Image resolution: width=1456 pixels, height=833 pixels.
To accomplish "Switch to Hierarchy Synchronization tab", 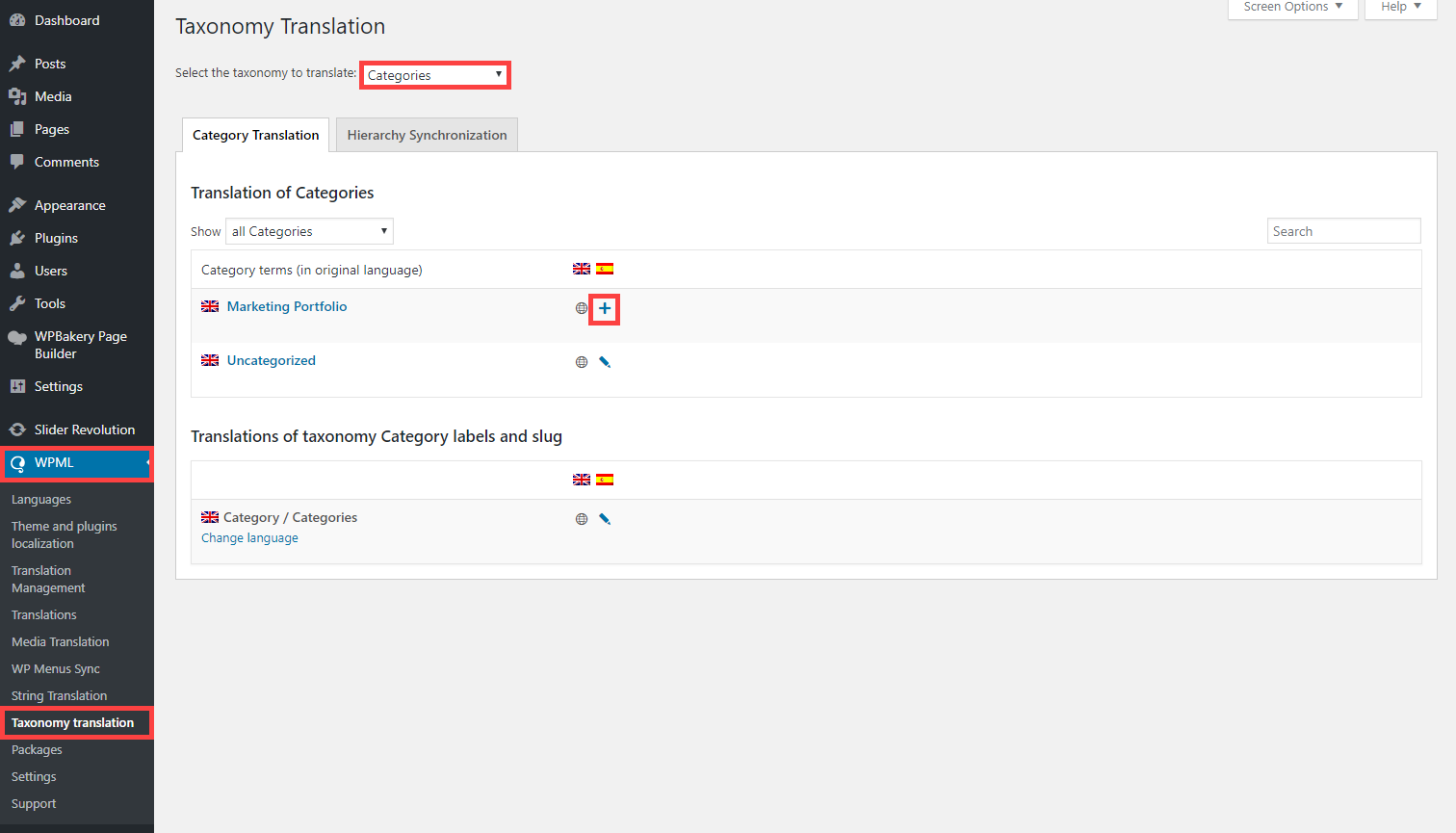I will tap(427, 135).
